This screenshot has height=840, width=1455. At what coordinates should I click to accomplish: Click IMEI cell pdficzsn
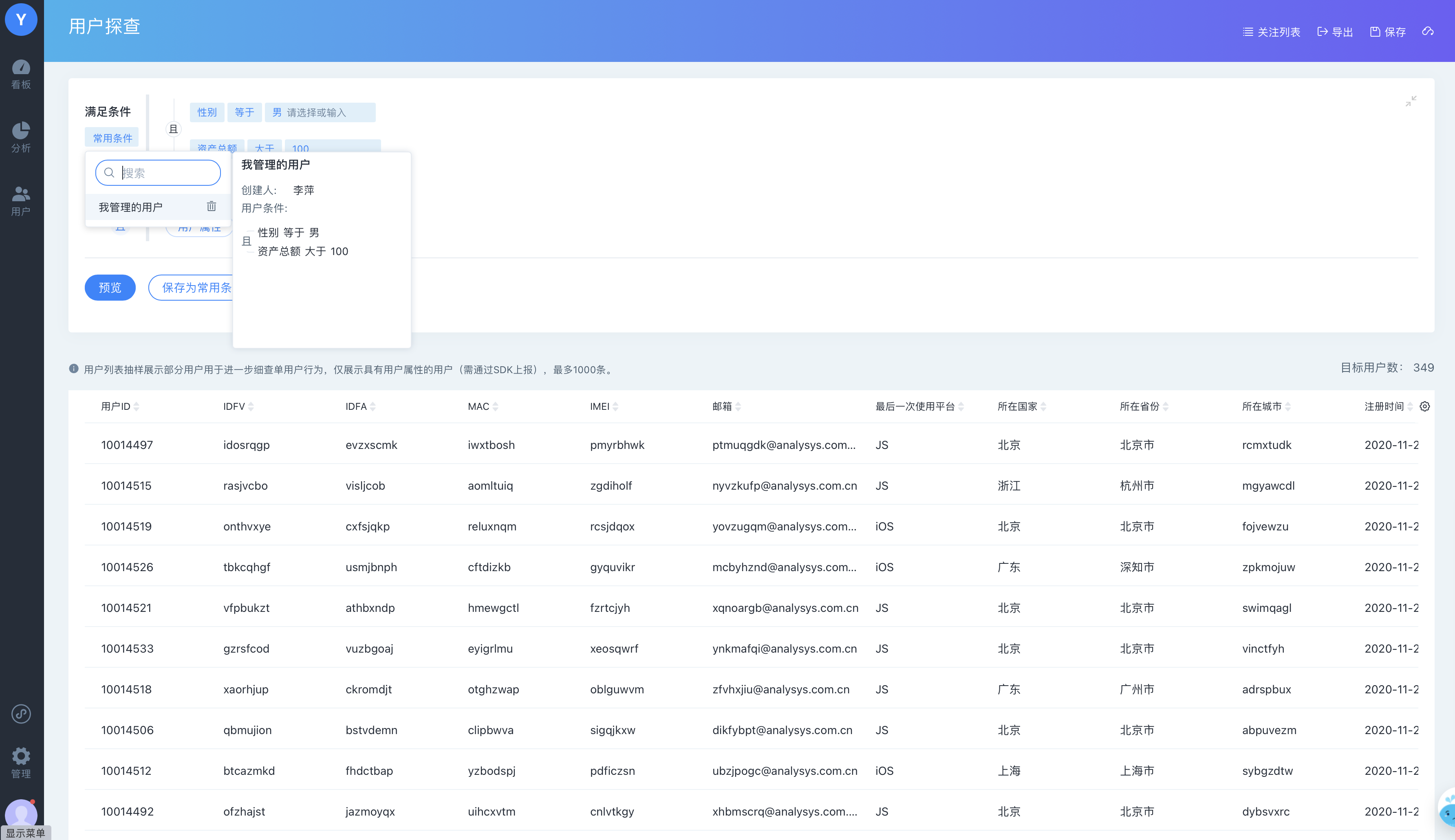[x=612, y=771]
